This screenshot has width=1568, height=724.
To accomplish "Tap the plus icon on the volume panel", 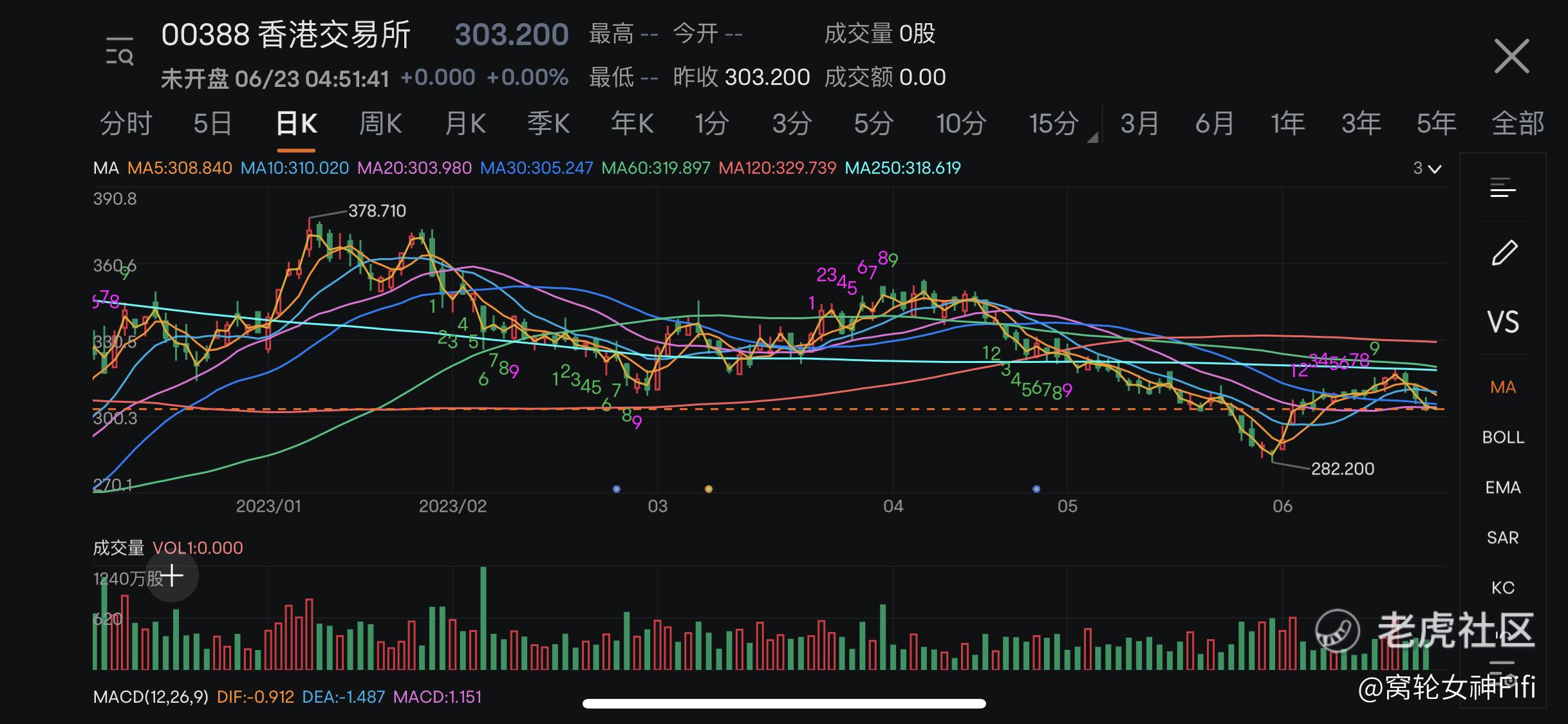I will [x=171, y=576].
